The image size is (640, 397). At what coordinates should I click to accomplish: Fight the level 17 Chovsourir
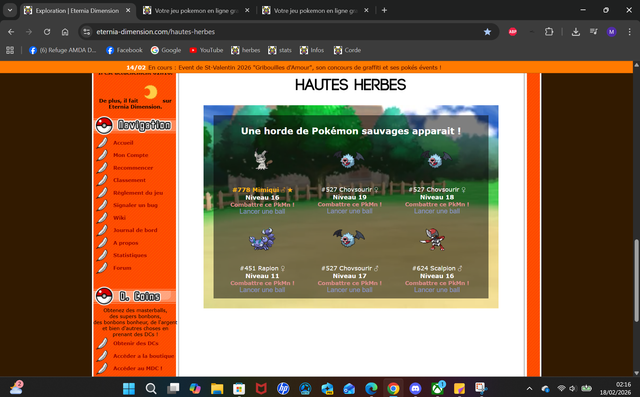[x=349, y=283]
